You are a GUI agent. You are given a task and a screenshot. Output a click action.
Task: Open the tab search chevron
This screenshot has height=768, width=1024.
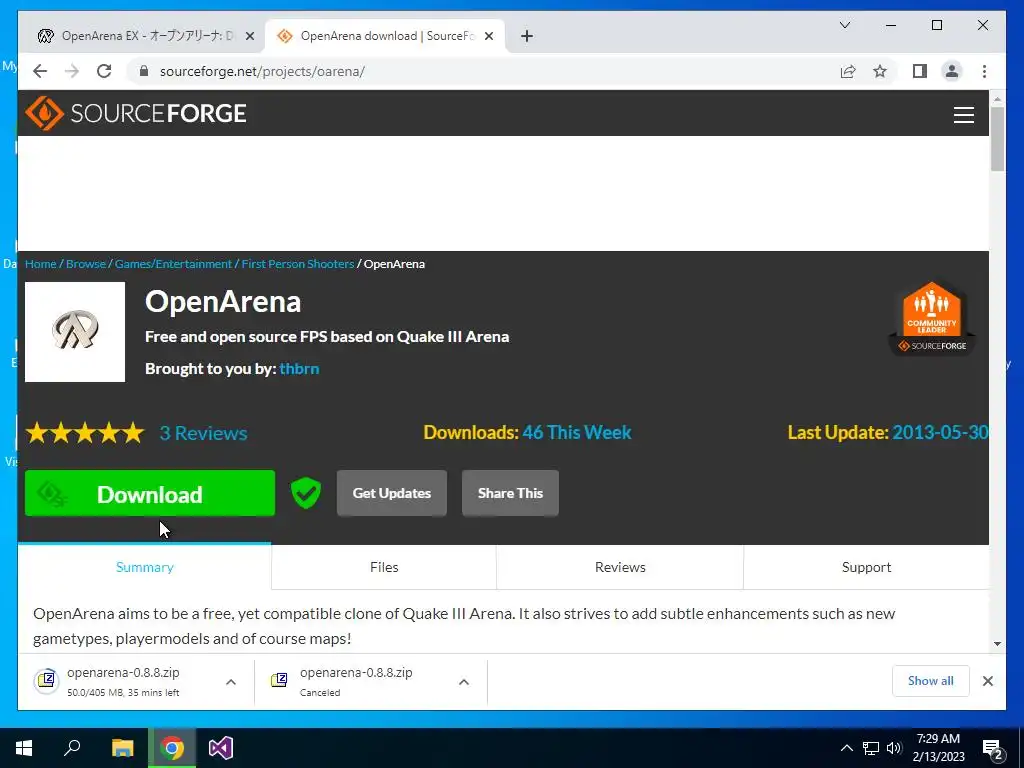(844, 25)
